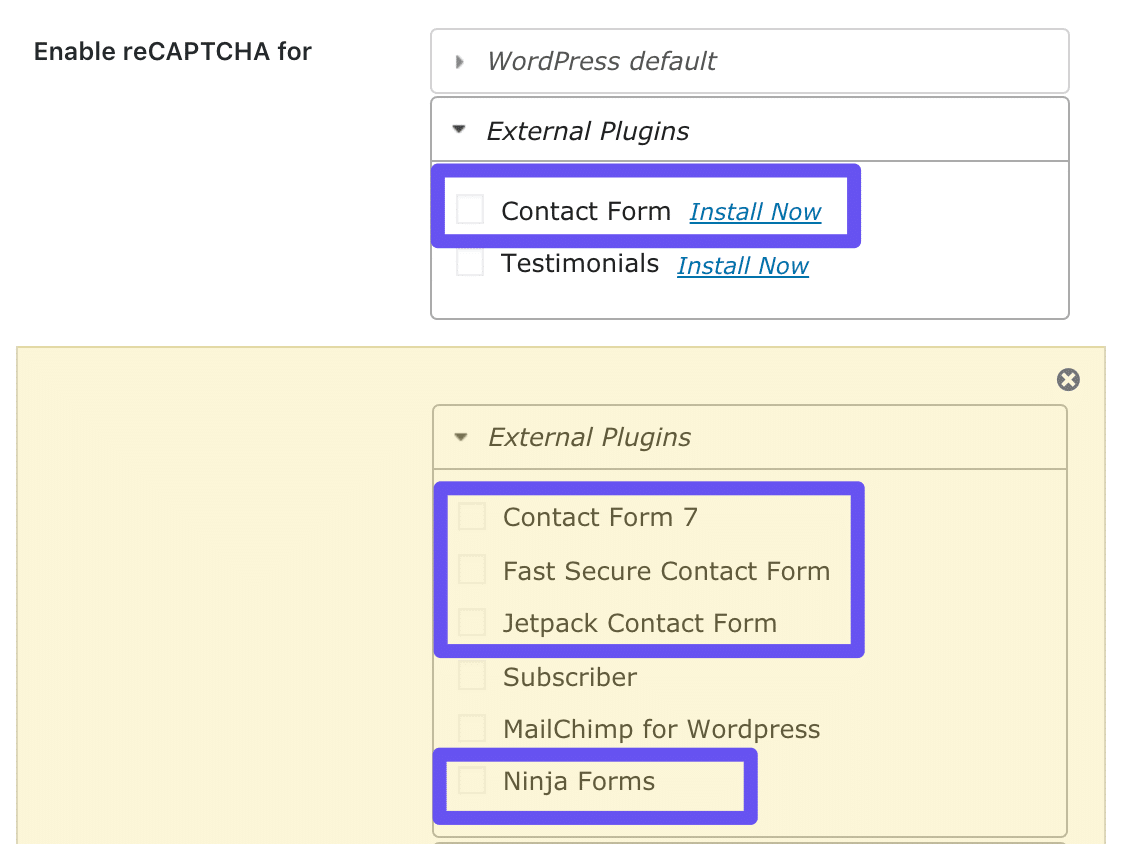
Task: Click the WordPress default disclosure triangle
Action: tap(460, 61)
